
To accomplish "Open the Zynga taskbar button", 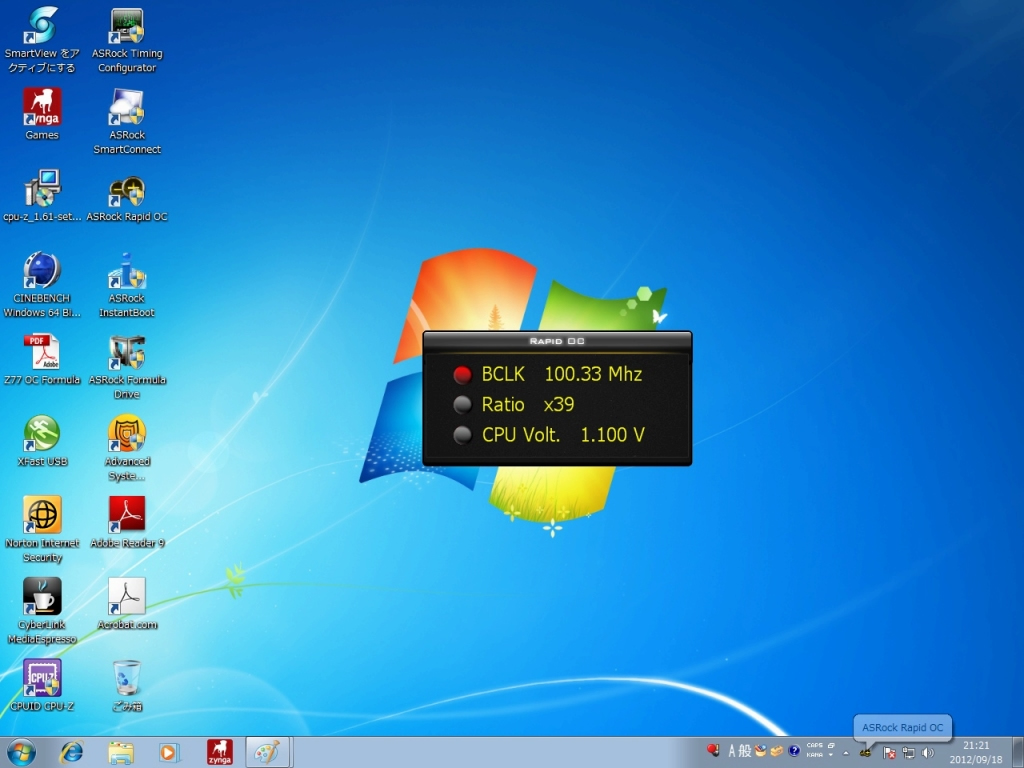I will tap(219, 752).
